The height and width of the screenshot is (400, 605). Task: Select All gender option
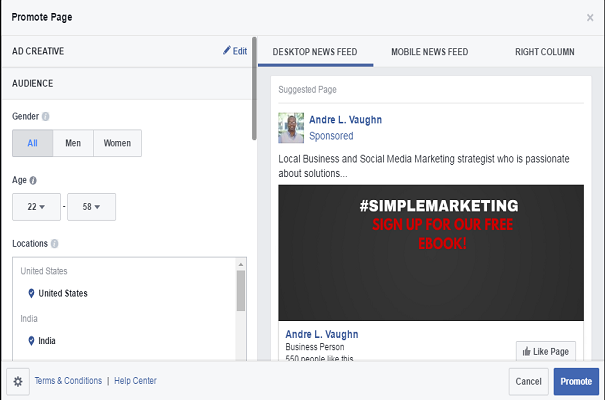[x=32, y=143]
